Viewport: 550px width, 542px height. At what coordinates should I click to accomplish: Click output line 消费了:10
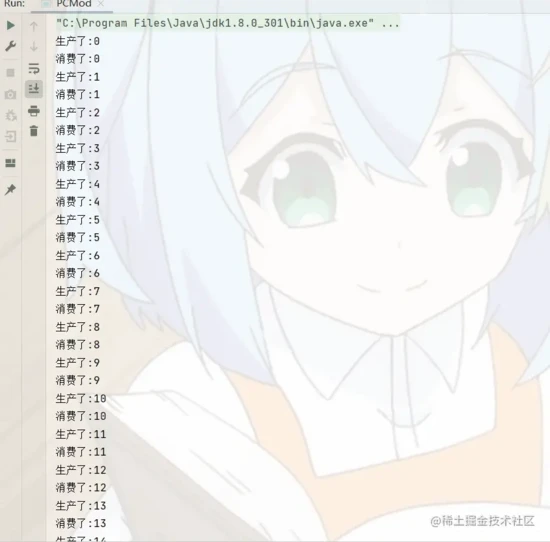click(81, 416)
